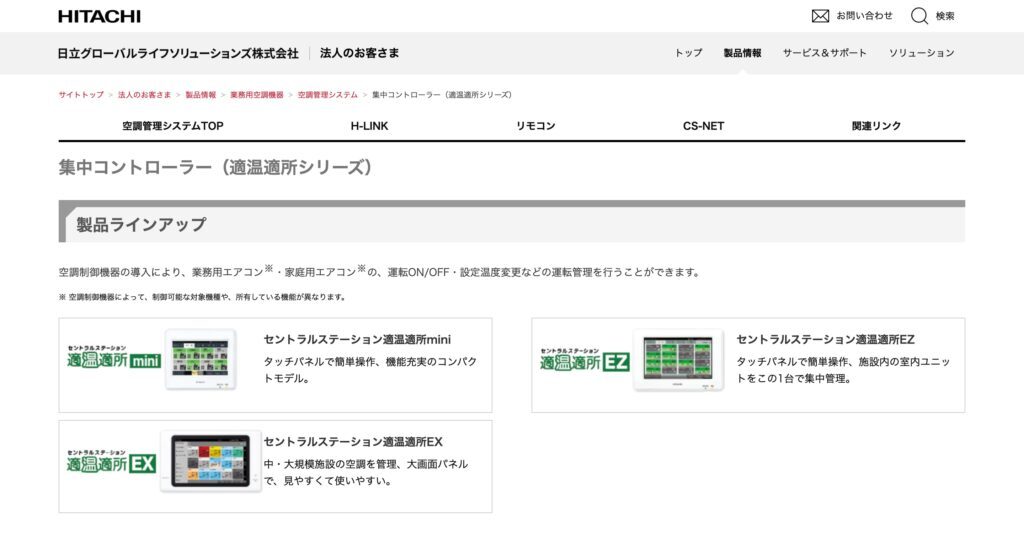The width and height of the screenshot is (1024, 534).
Task: Go to サイトトップ breadcrumb
Action: [81, 95]
